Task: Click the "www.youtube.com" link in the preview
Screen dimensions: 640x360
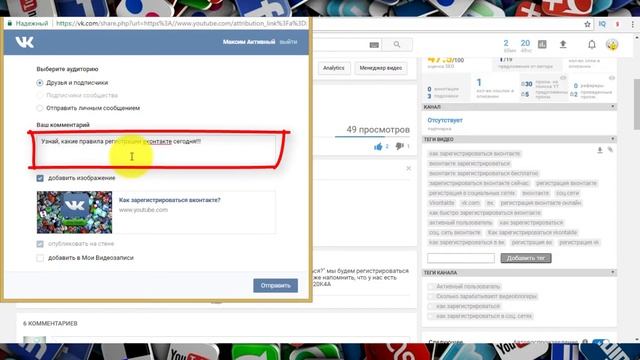Action: click(143, 210)
